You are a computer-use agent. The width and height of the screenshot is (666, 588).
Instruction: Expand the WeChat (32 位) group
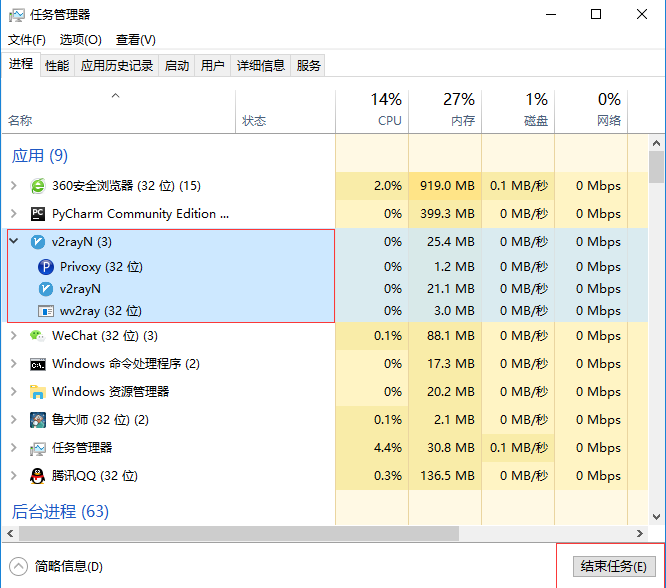tap(14, 336)
